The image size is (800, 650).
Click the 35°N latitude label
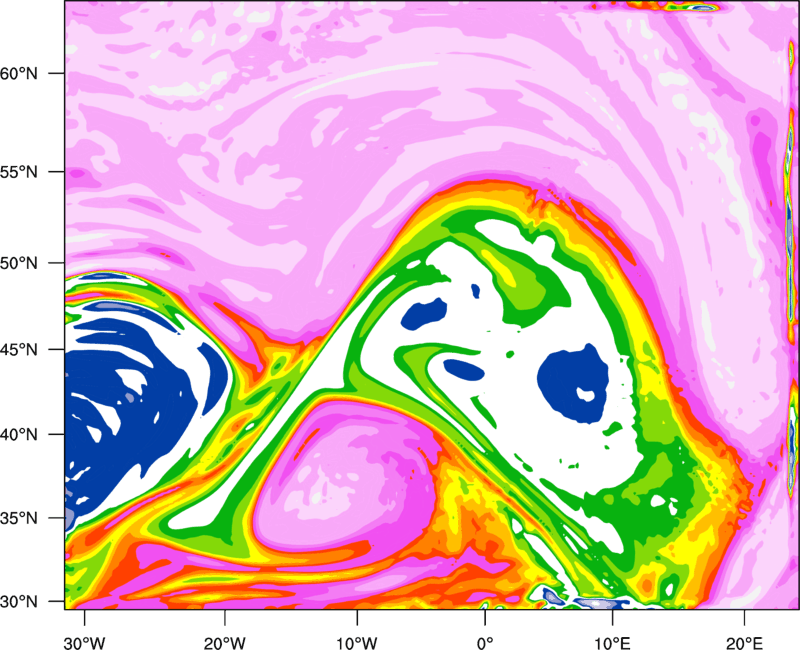tap(19, 518)
